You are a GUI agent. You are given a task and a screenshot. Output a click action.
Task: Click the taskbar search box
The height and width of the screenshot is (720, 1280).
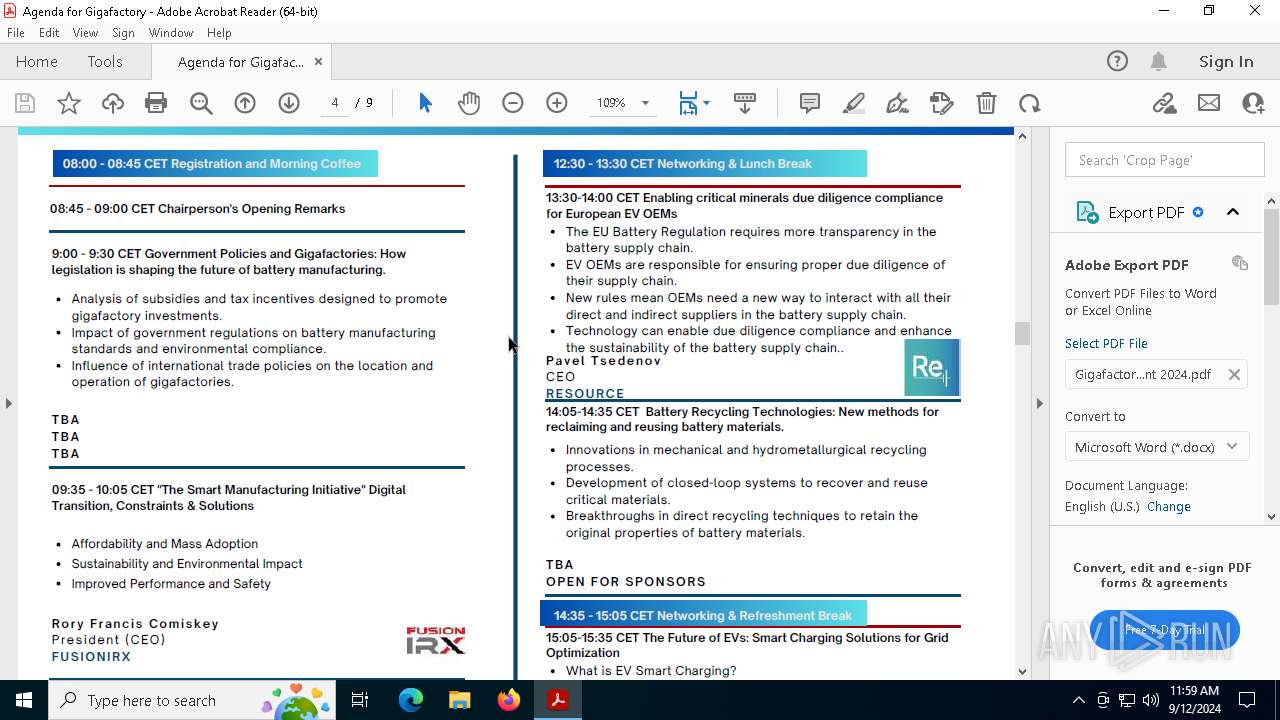(x=192, y=700)
